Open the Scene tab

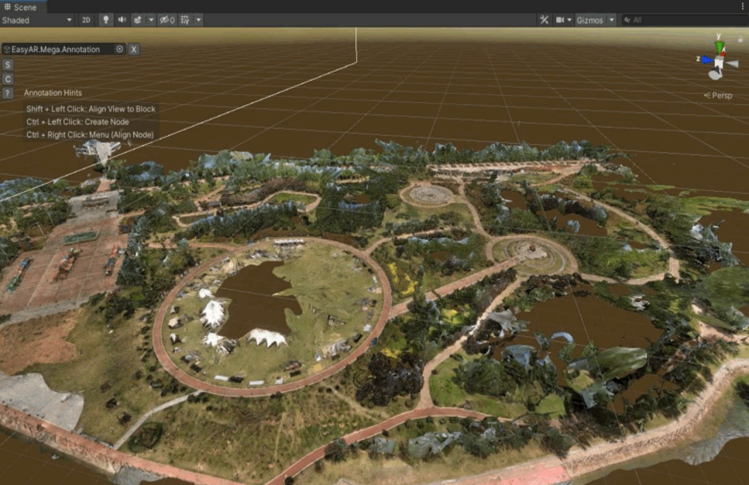20,6
